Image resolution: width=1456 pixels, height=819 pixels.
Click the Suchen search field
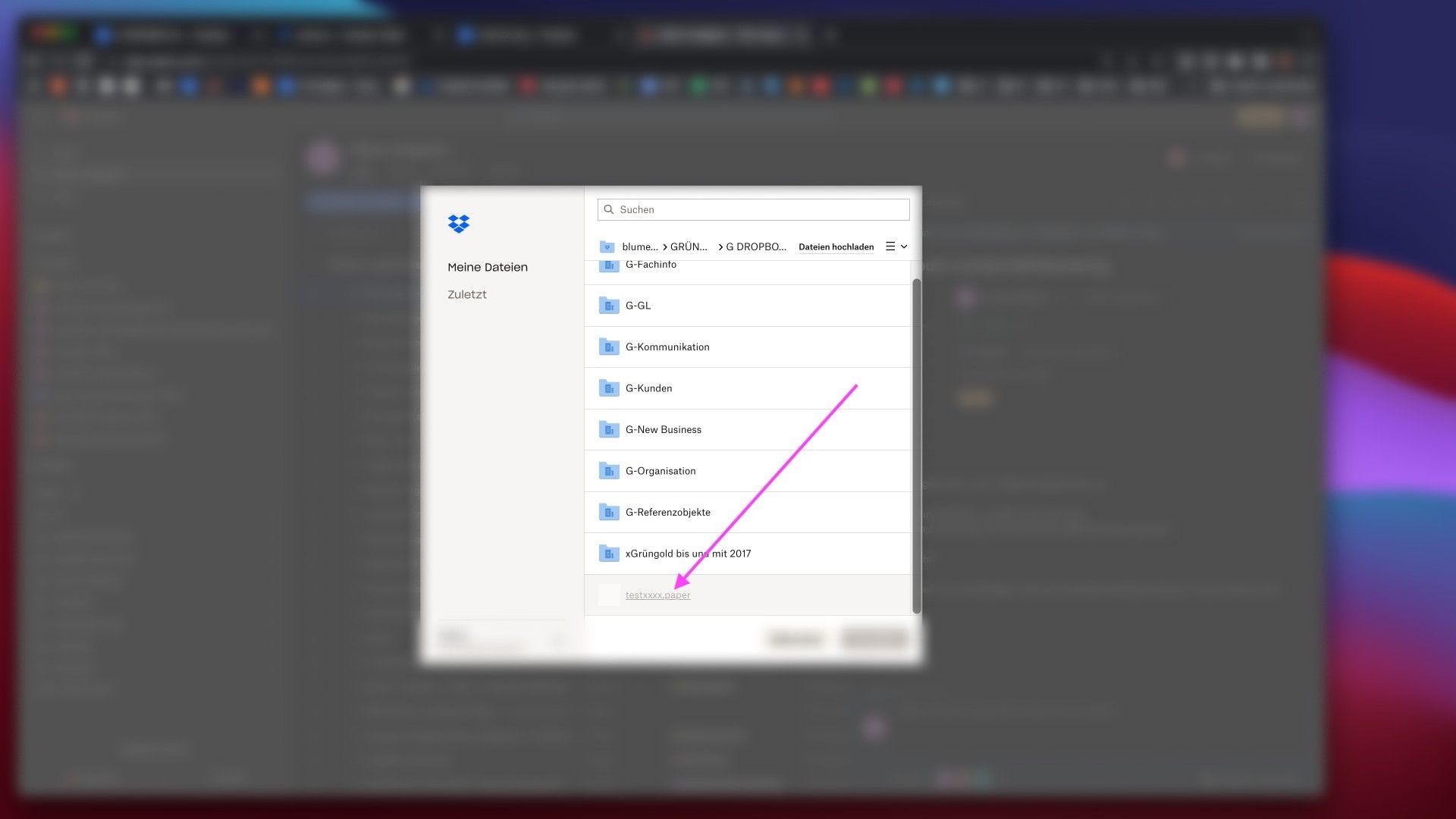[753, 209]
